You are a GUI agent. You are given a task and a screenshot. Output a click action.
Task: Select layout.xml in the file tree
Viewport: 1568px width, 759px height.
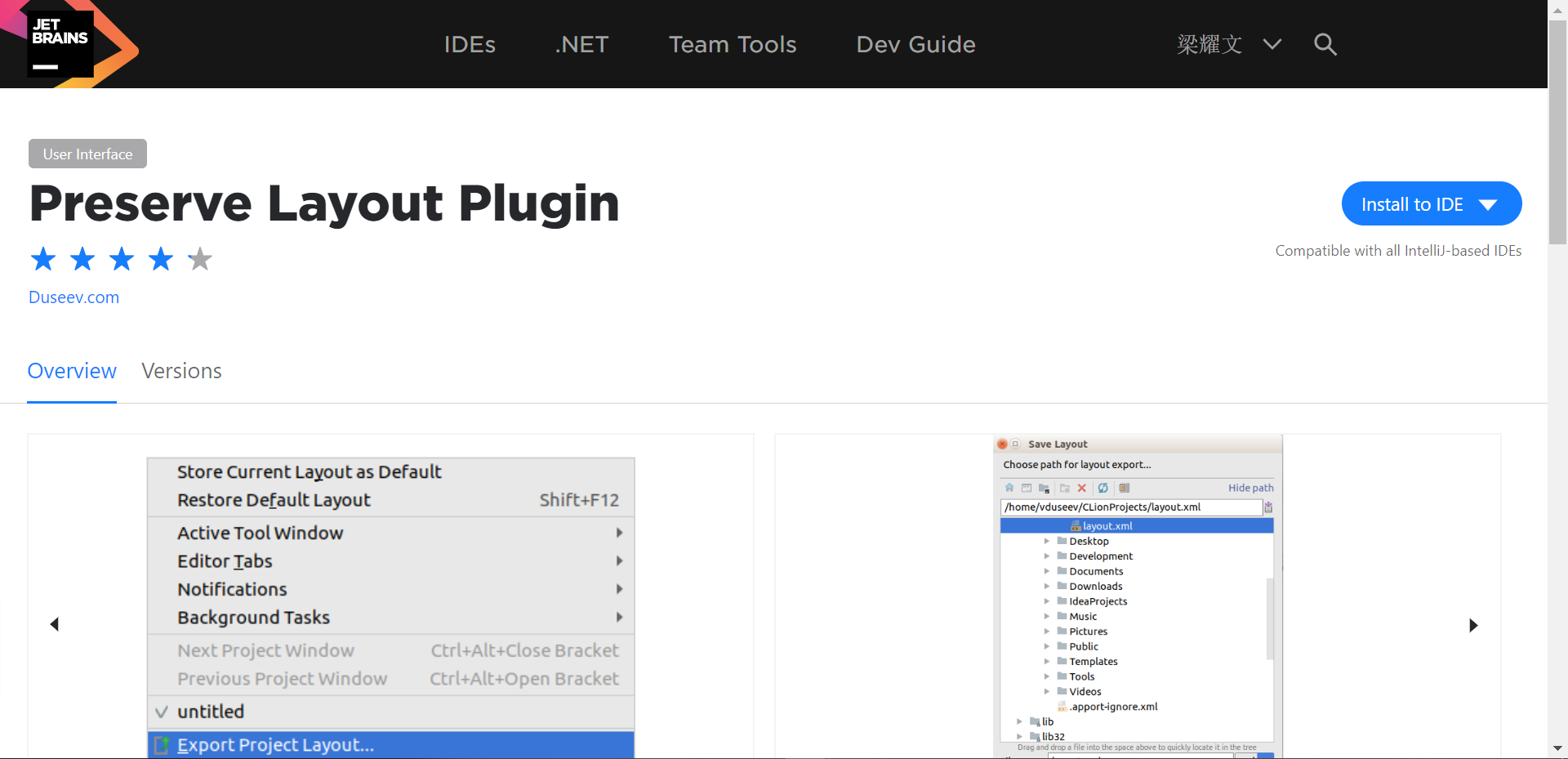(x=1107, y=525)
